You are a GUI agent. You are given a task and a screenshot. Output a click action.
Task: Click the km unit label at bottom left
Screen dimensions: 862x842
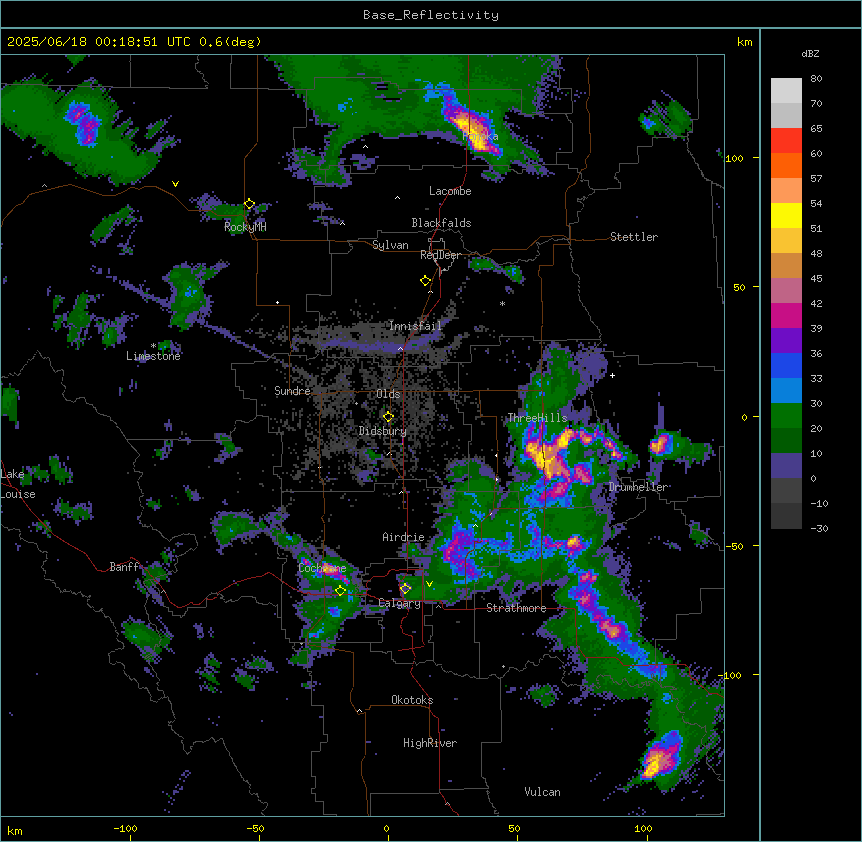point(15,831)
